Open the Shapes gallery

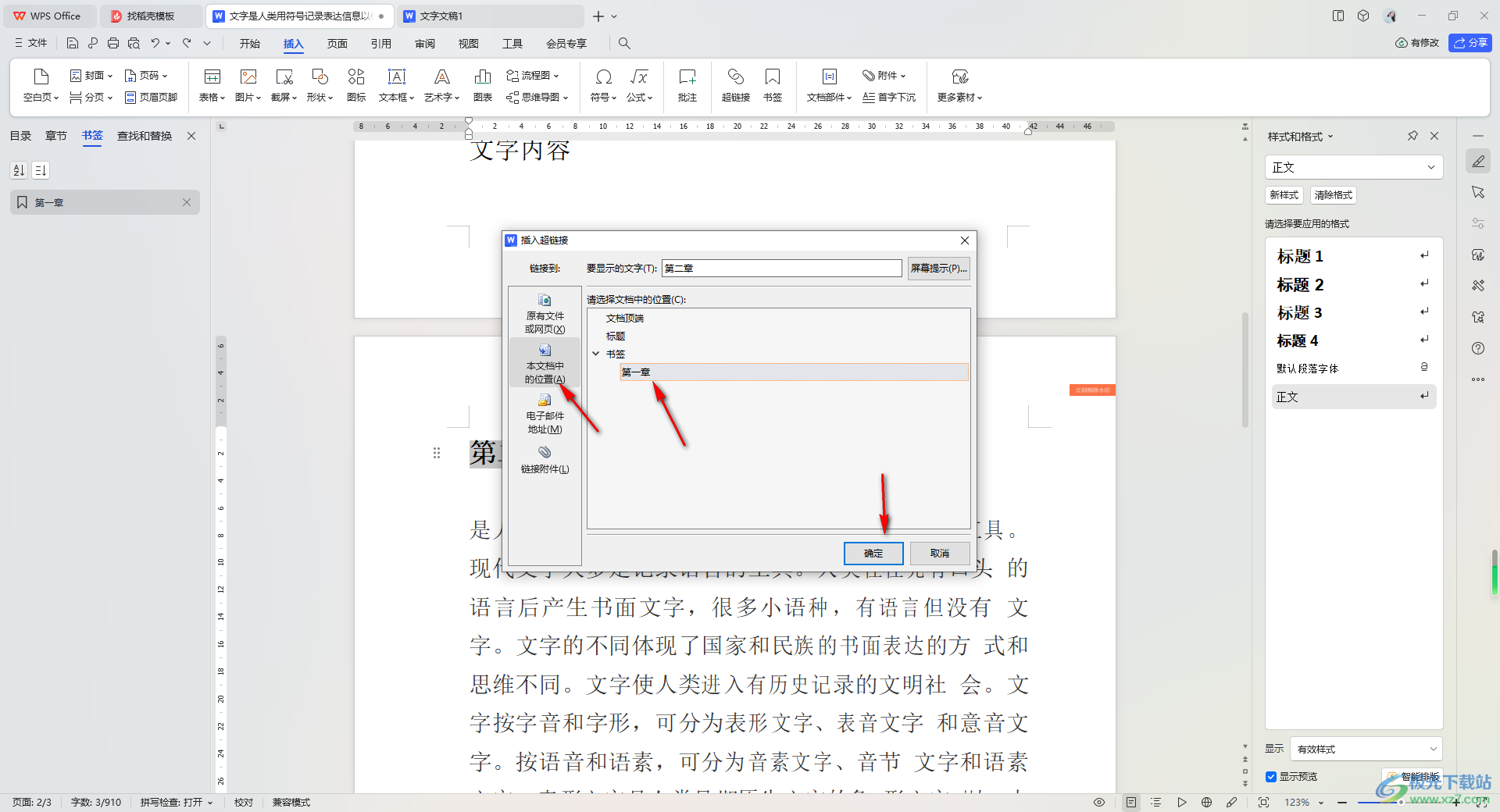click(x=320, y=84)
